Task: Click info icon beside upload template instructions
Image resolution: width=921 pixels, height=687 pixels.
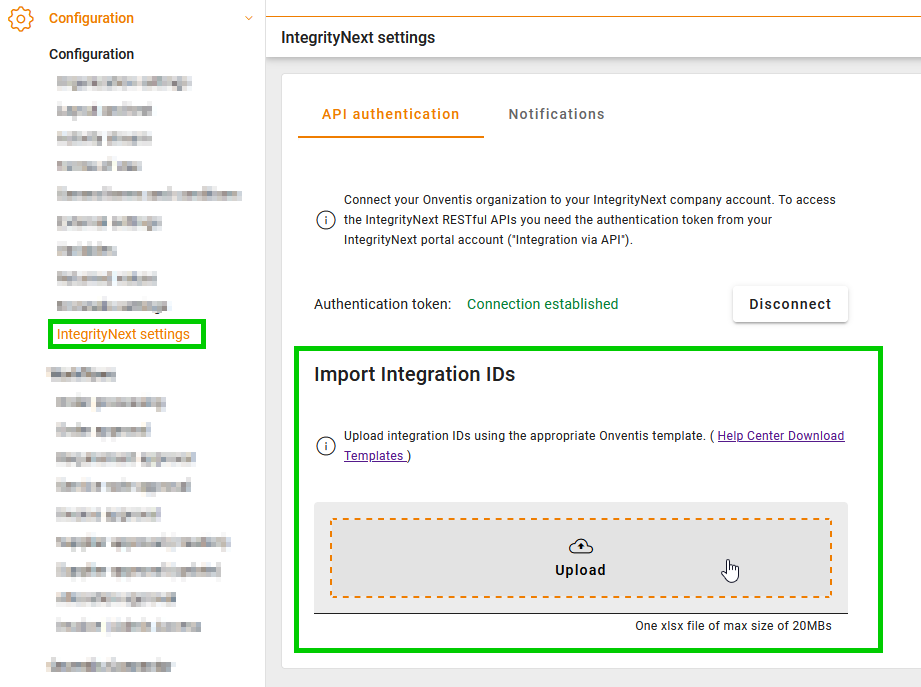Action: click(325, 446)
